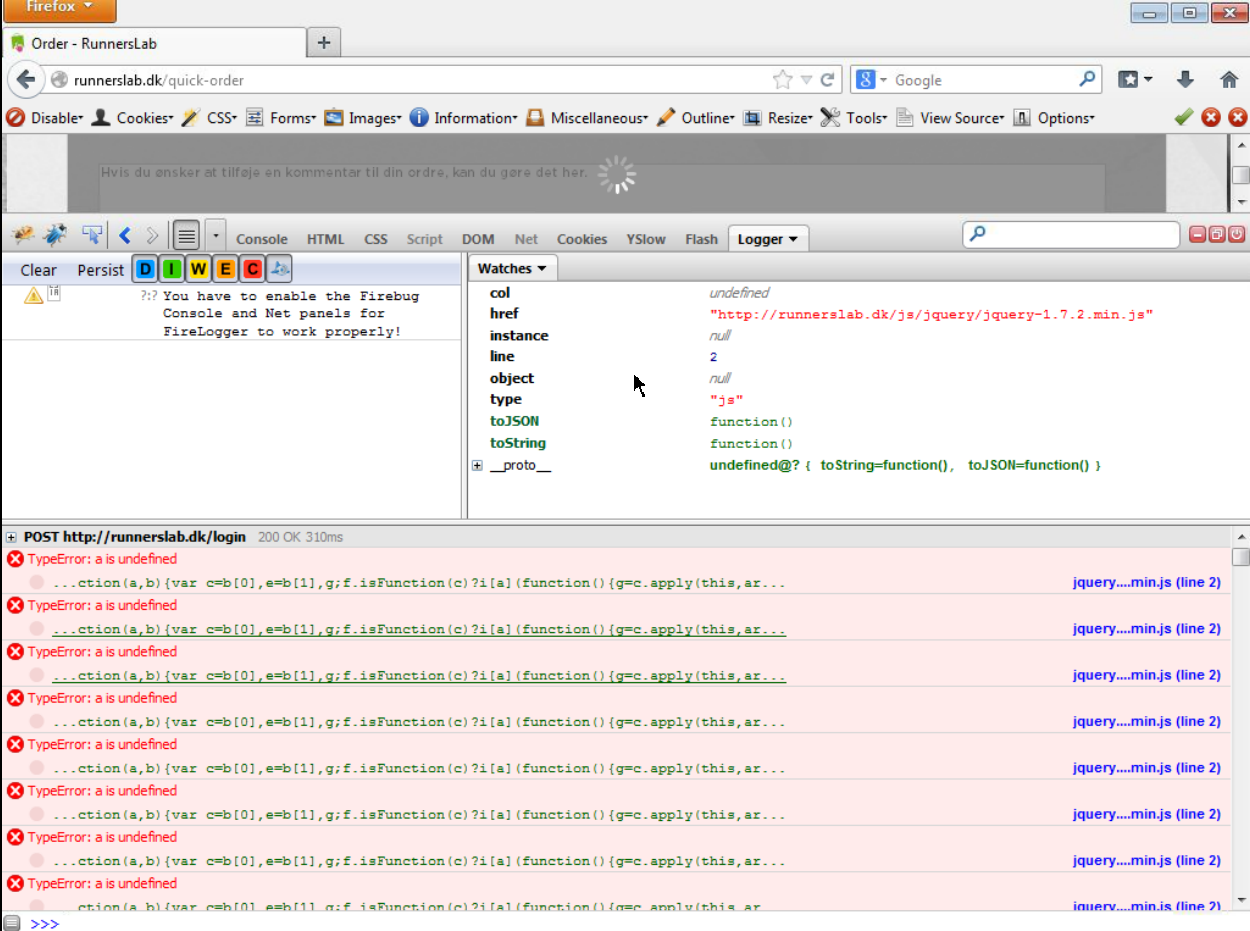Click the Firefox home icon
Image resolution: width=1250 pixels, height=931 pixels.
tap(1229, 80)
